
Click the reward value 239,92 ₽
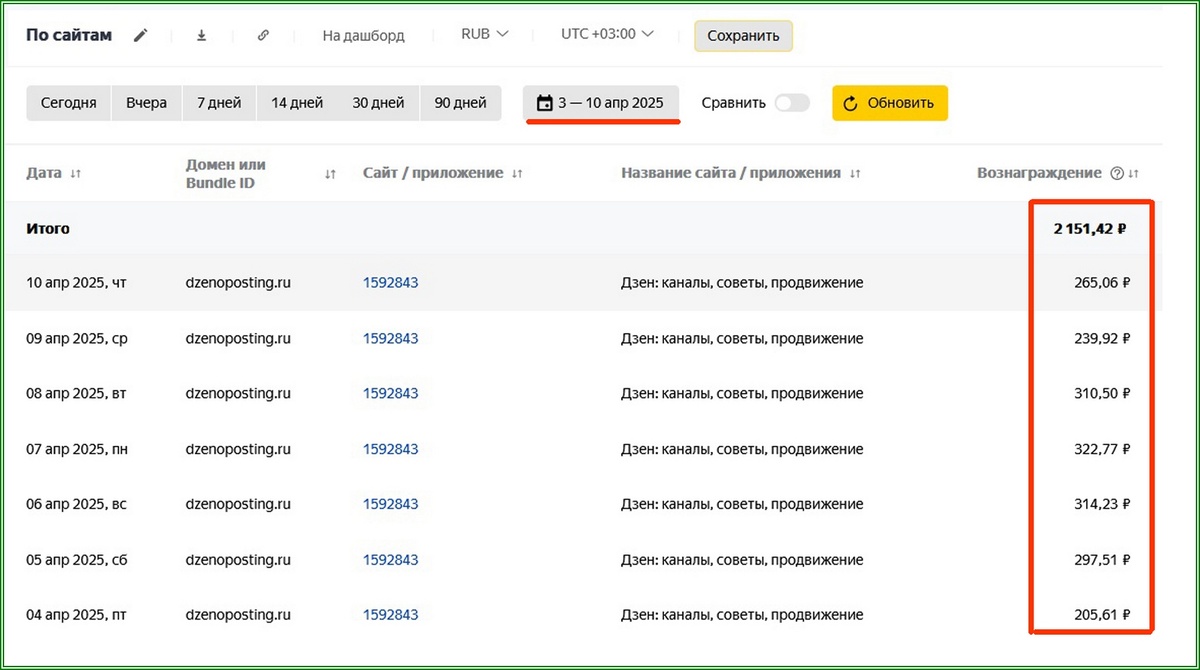1101,338
